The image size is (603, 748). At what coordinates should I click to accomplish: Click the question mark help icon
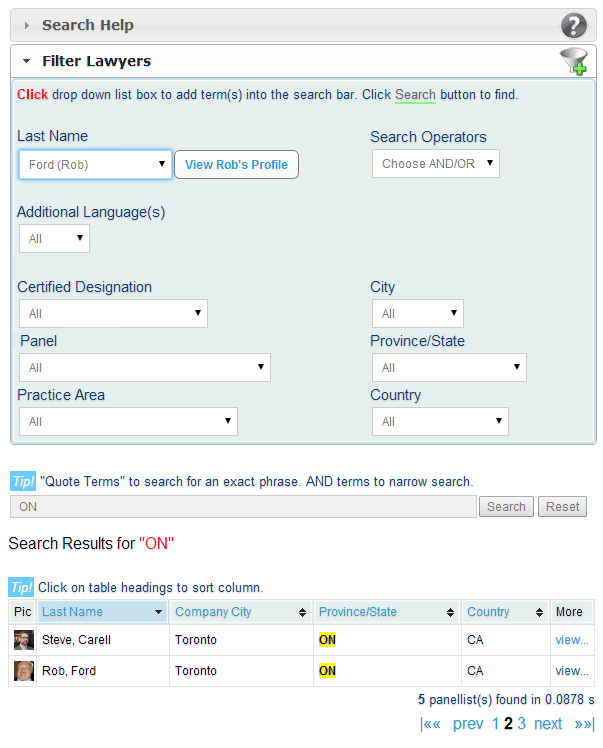pos(573,26)
